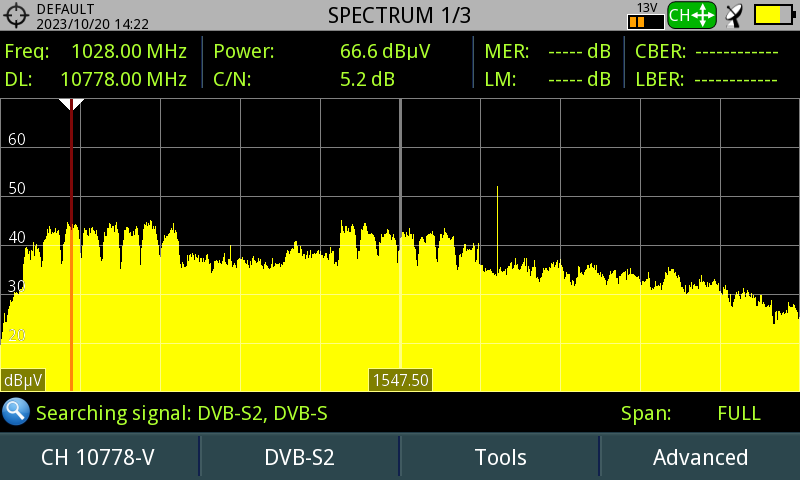800x480 pixels.
Task: Tap the dBµV units label
Action: (x=23, y=381)
